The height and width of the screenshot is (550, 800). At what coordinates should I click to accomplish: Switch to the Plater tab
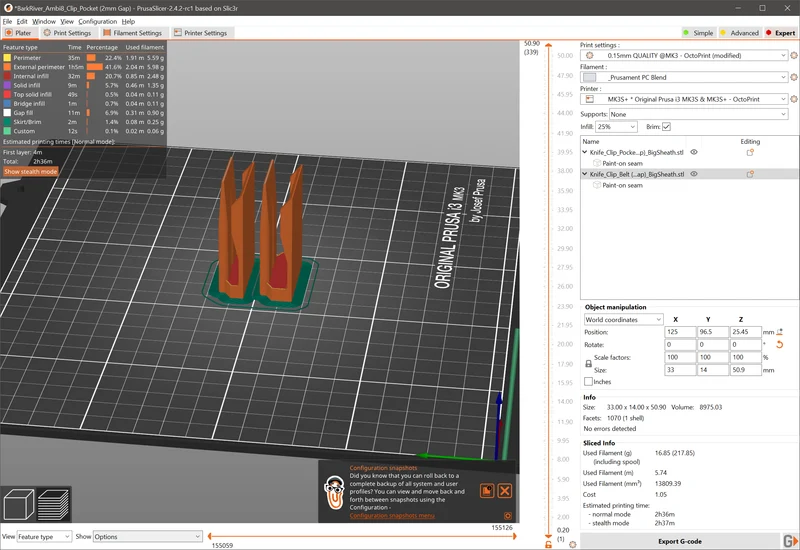pyautogui.click(x=18, y=33)
